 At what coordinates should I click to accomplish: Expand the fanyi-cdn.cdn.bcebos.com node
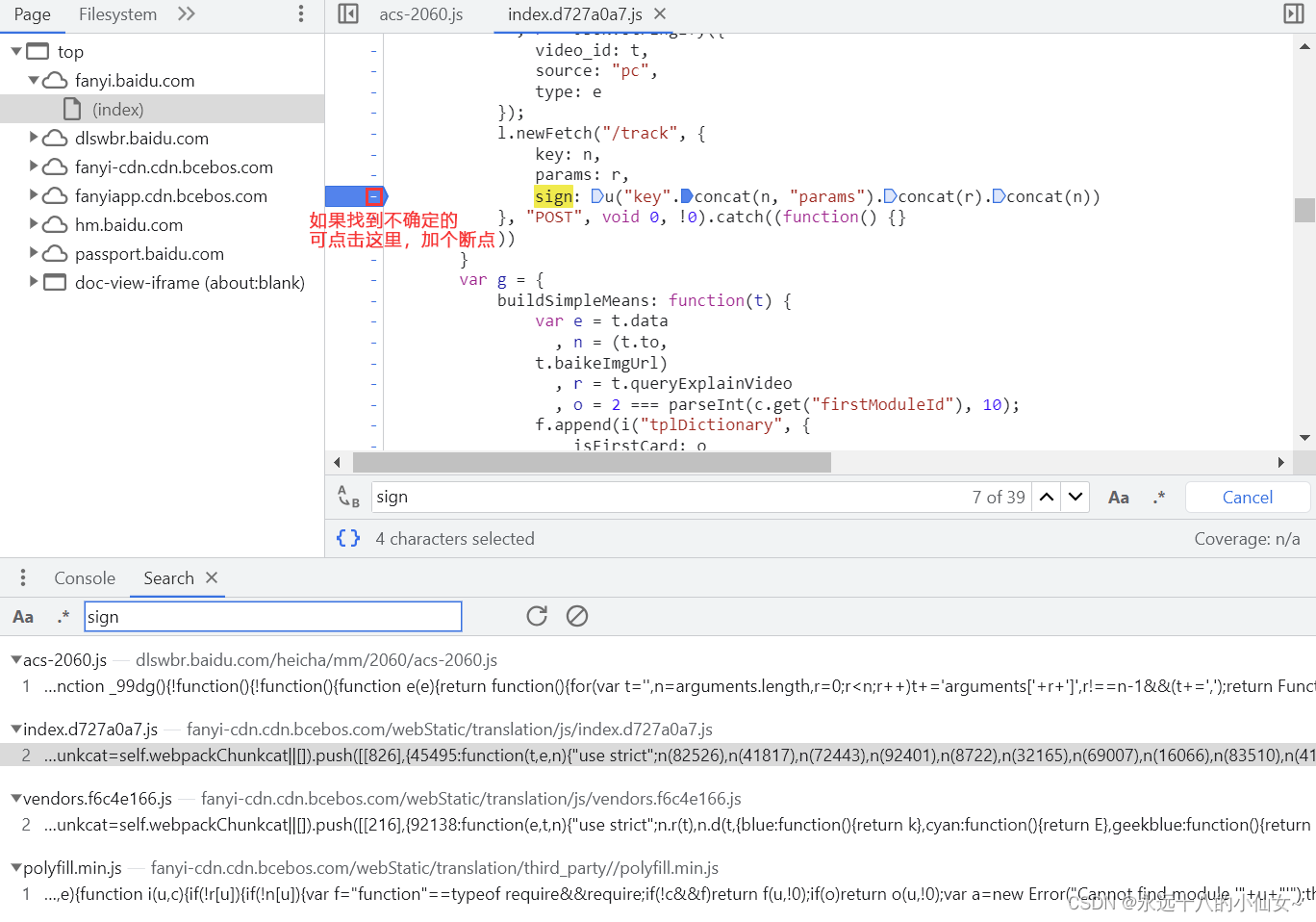(x=34, y=166)
